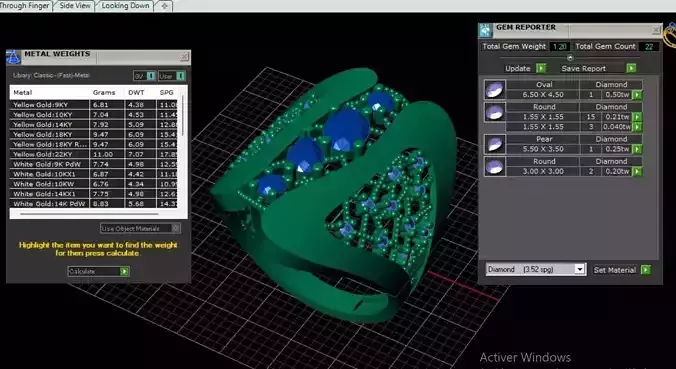Select the White Gold:14K PdW row
676x369 pixels.
click(x=94, y=203)
